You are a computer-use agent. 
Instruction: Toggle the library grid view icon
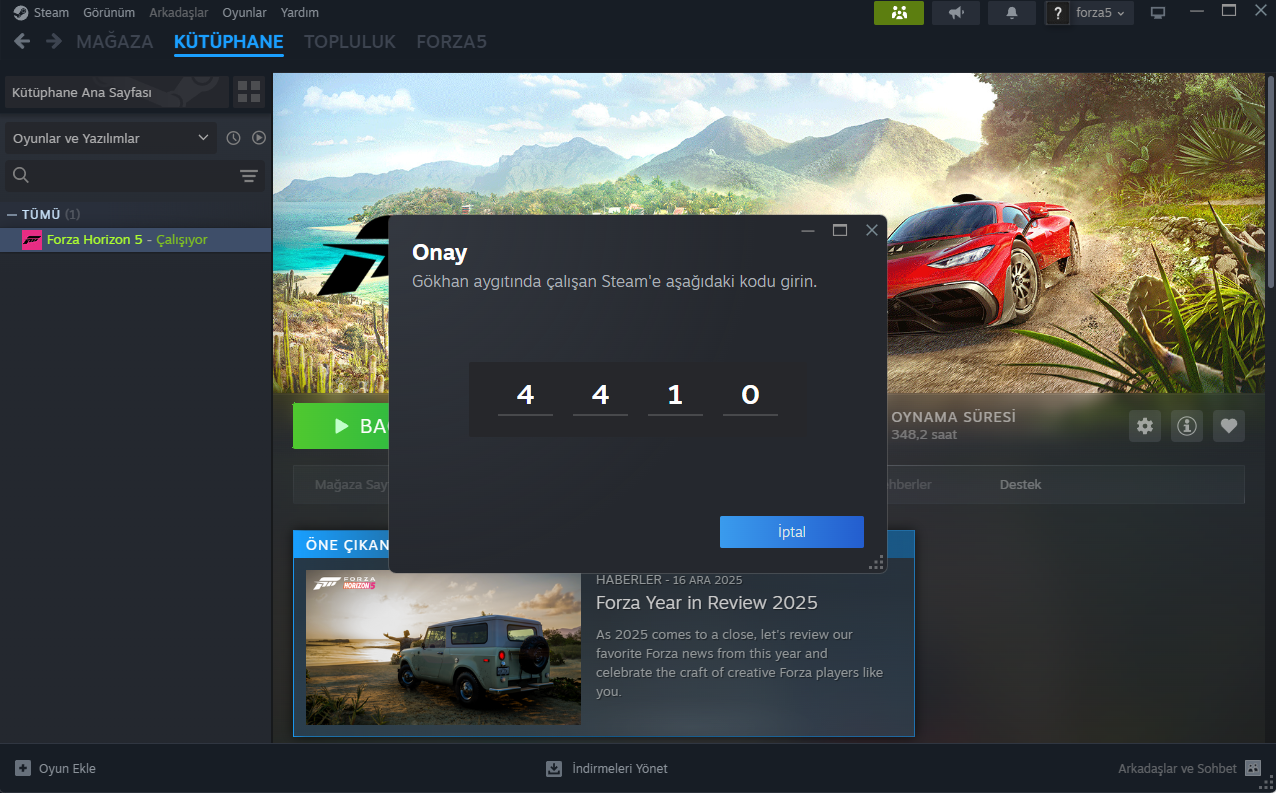point(248,93)
